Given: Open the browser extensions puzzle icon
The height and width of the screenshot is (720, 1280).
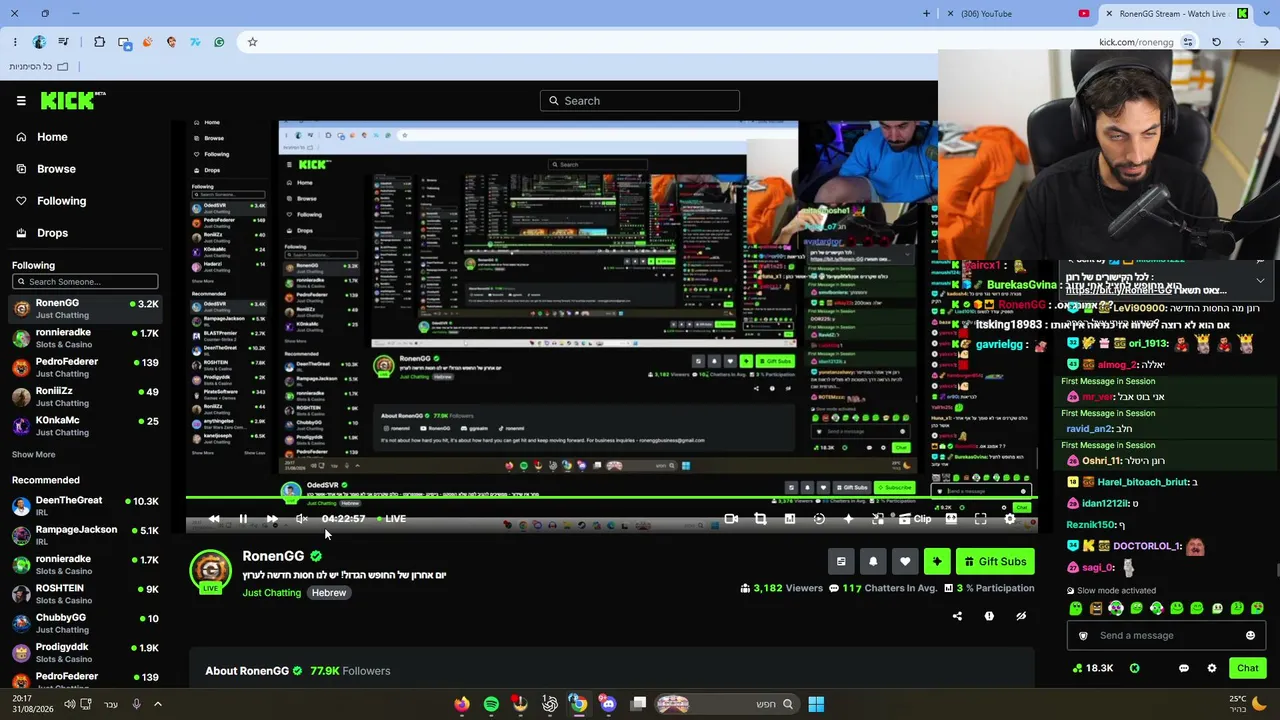Looking at the screenshot, I should point(99,42).
